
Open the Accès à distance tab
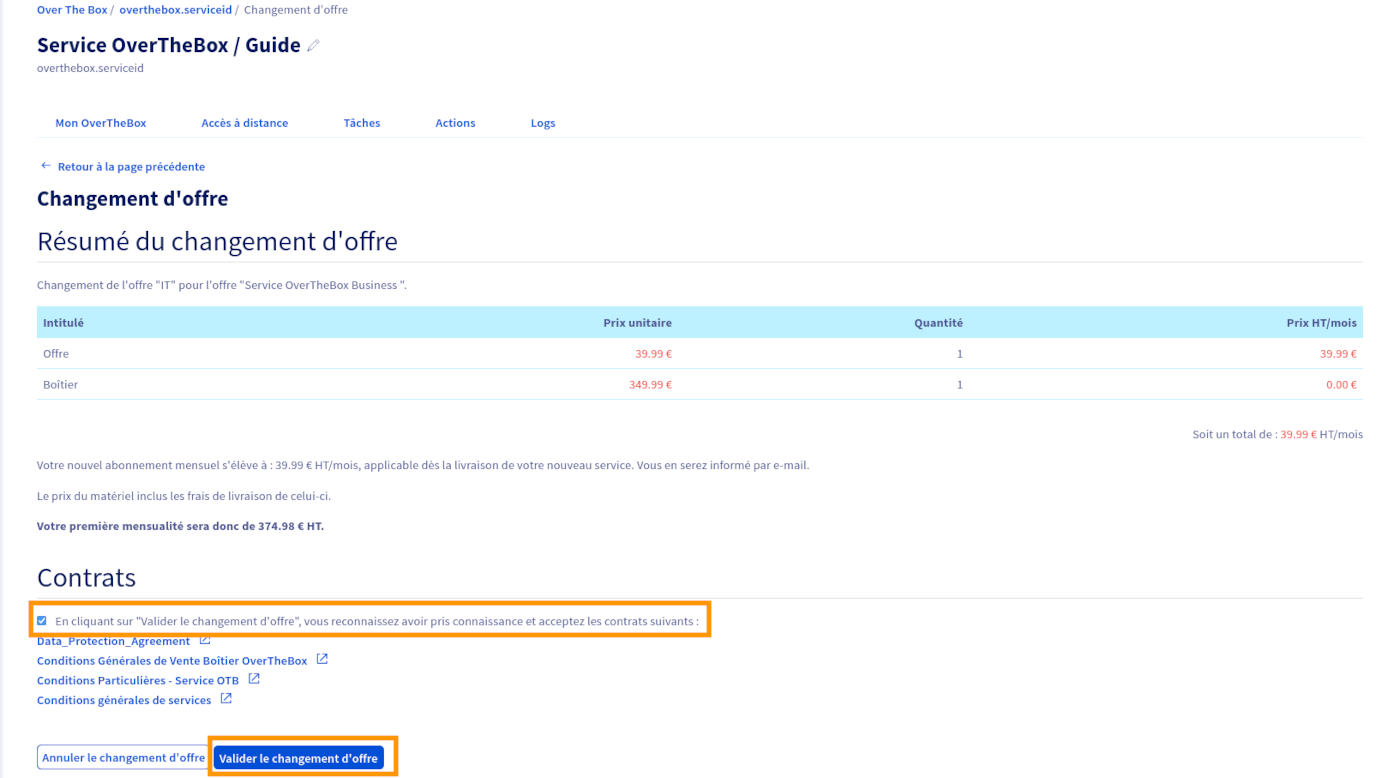[x=244, y=123]
